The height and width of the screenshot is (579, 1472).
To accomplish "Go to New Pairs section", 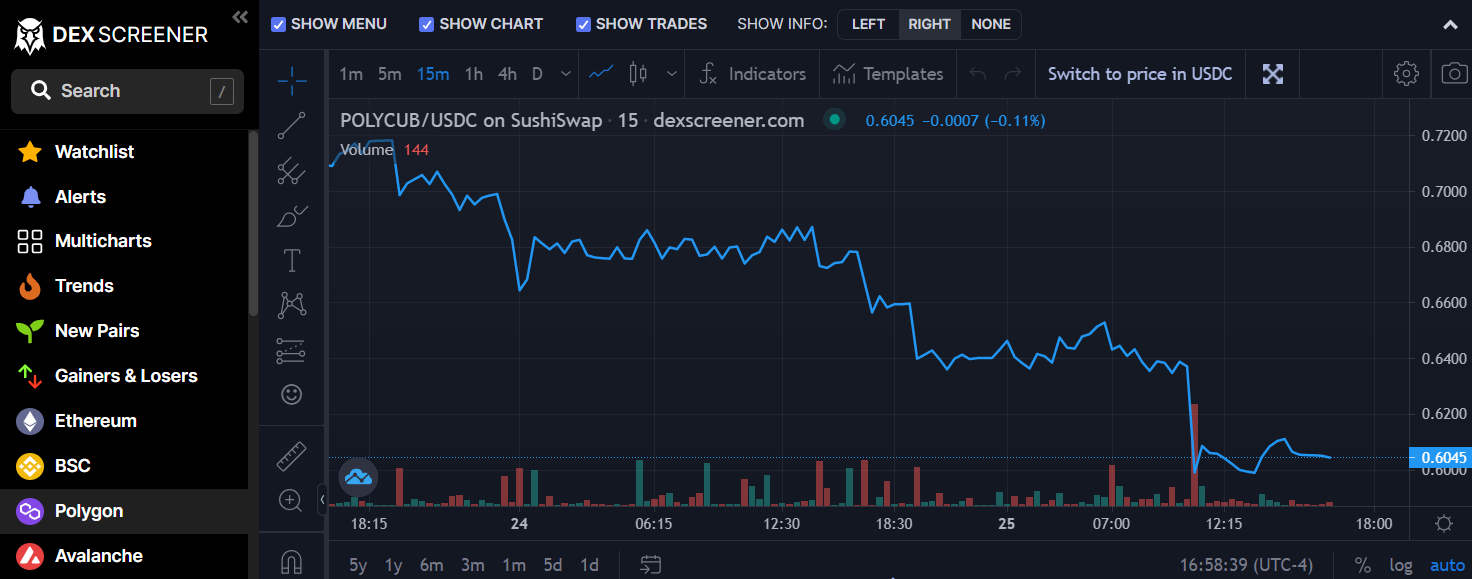I will [x=97, y=331].
